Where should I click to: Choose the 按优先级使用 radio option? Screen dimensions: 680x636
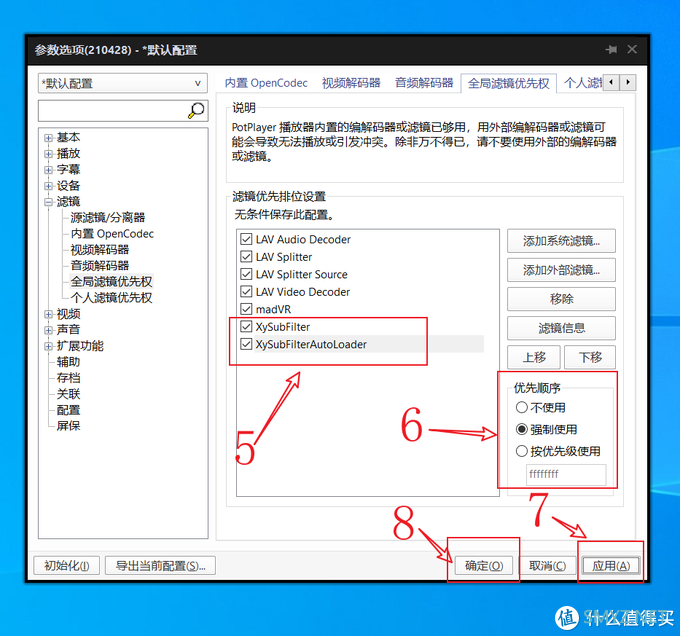(522, 451)
